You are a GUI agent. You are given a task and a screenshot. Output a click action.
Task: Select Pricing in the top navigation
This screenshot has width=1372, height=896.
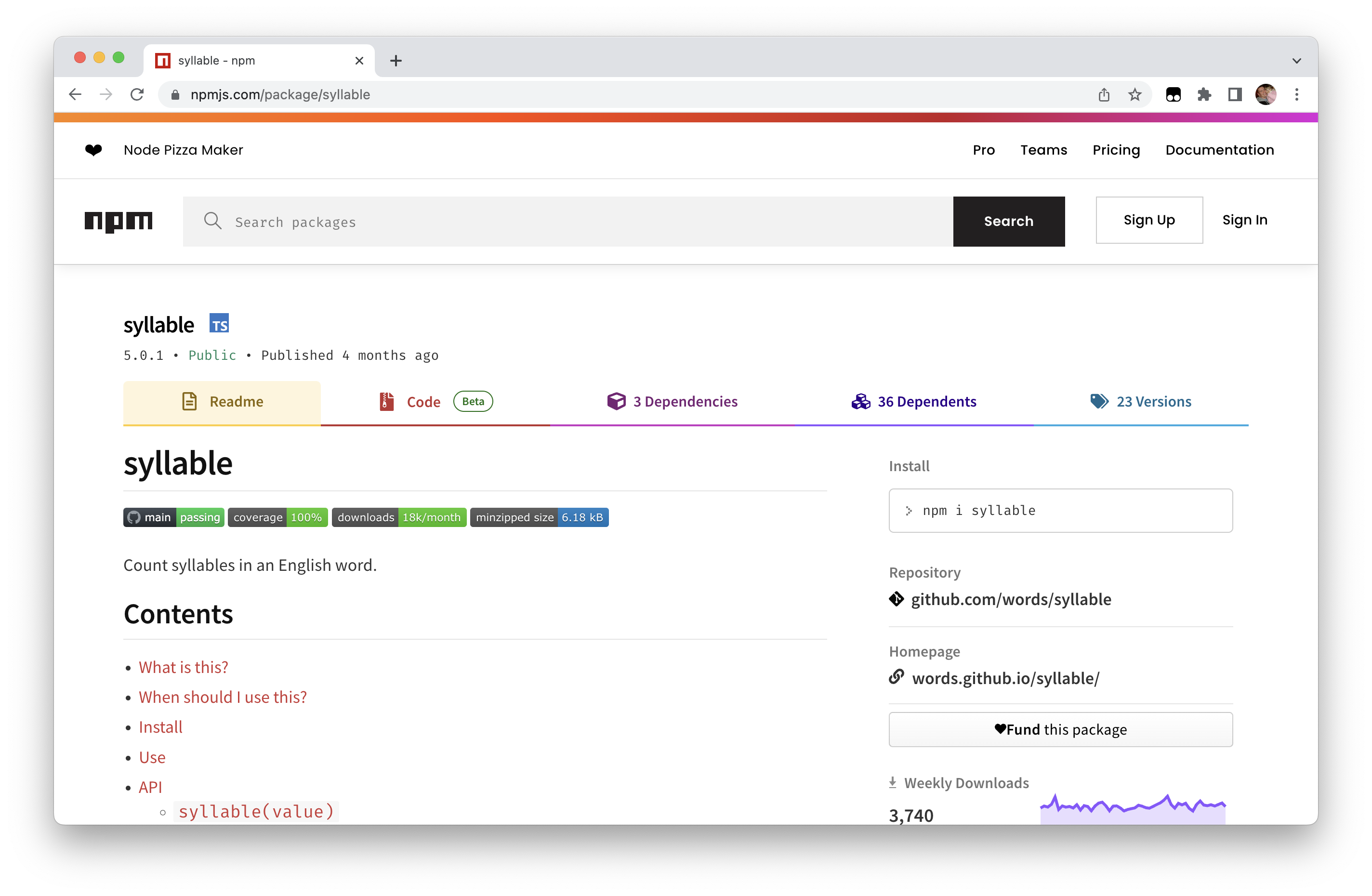pos(1116,150)
